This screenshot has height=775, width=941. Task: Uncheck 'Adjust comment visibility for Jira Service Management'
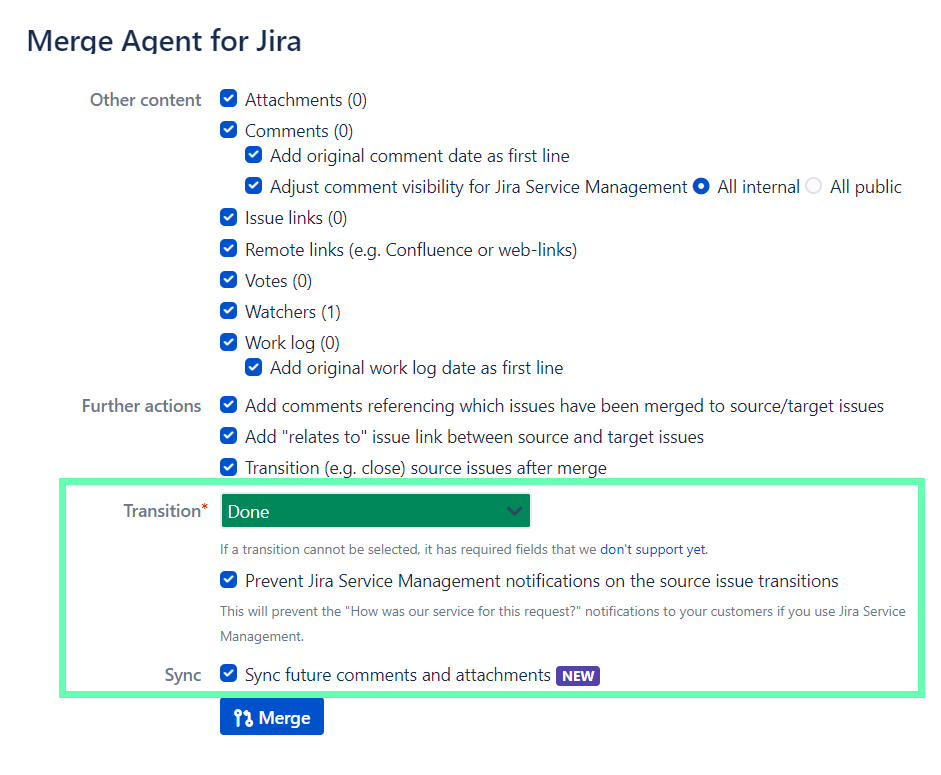[x=253, y=186]
